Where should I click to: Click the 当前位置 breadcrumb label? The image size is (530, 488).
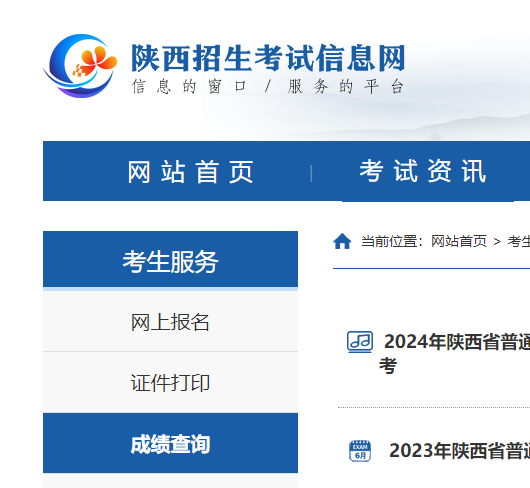(392, 241)
